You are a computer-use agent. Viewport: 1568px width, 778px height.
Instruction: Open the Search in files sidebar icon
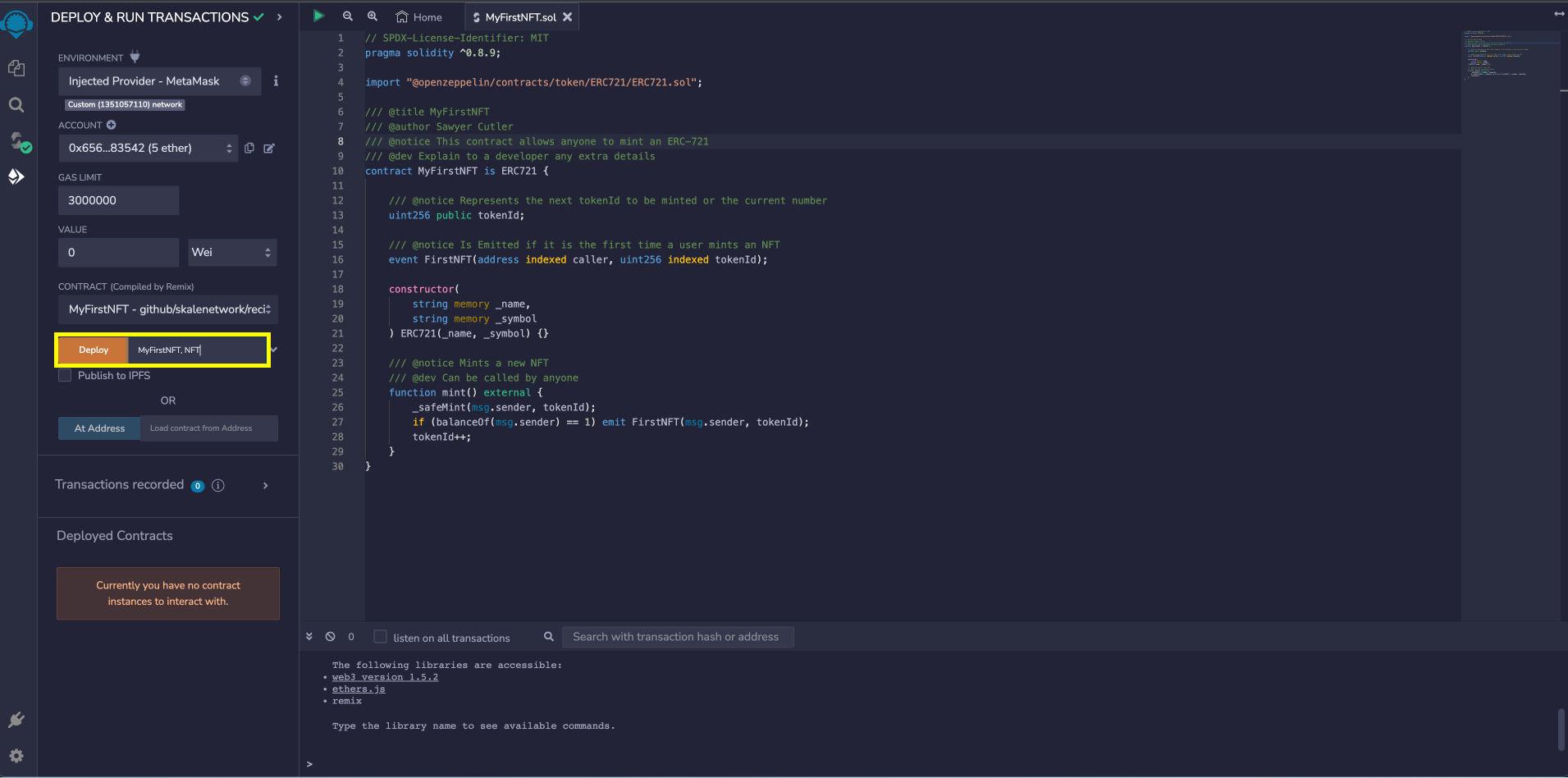[16, 105]
